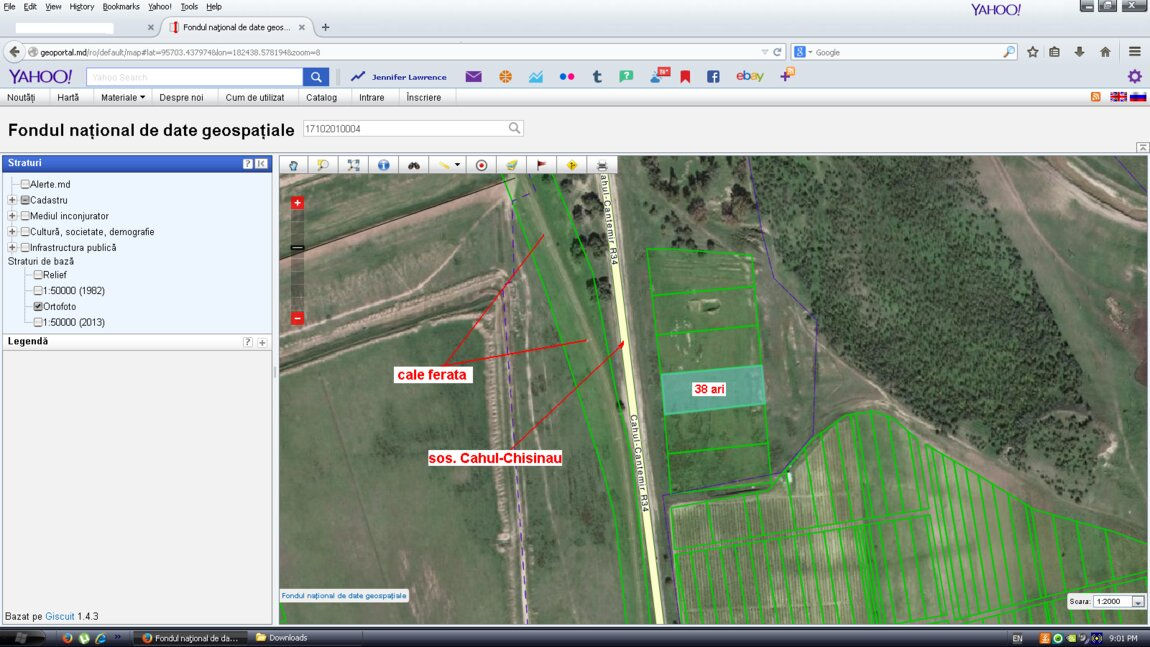Enable the Cultură, societate, demografie checkbox
Screen dimensions: 1150x647
(25, 231)
